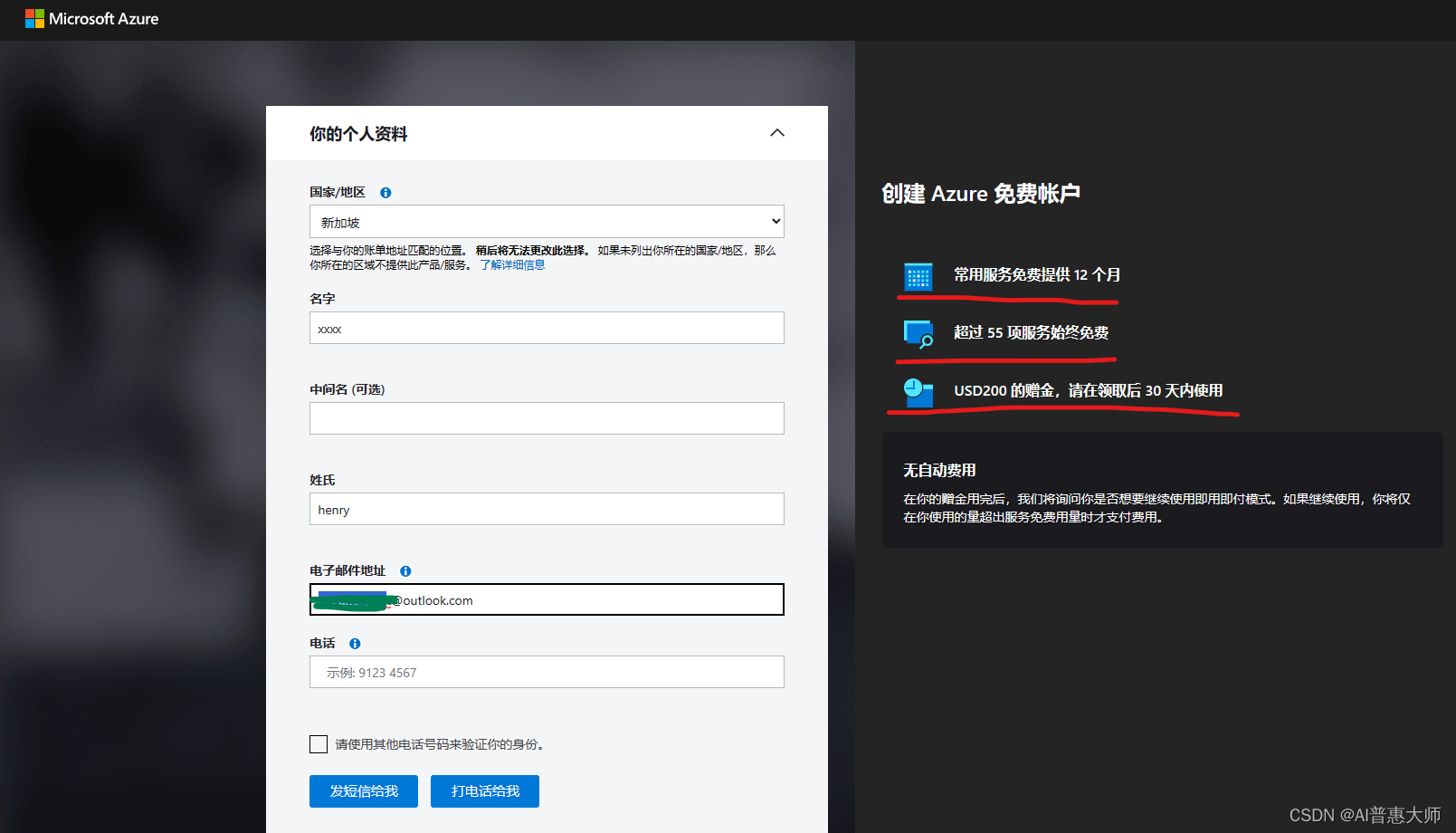
Task: Click the clock icon beside USD200 credit
Action: 918,392
